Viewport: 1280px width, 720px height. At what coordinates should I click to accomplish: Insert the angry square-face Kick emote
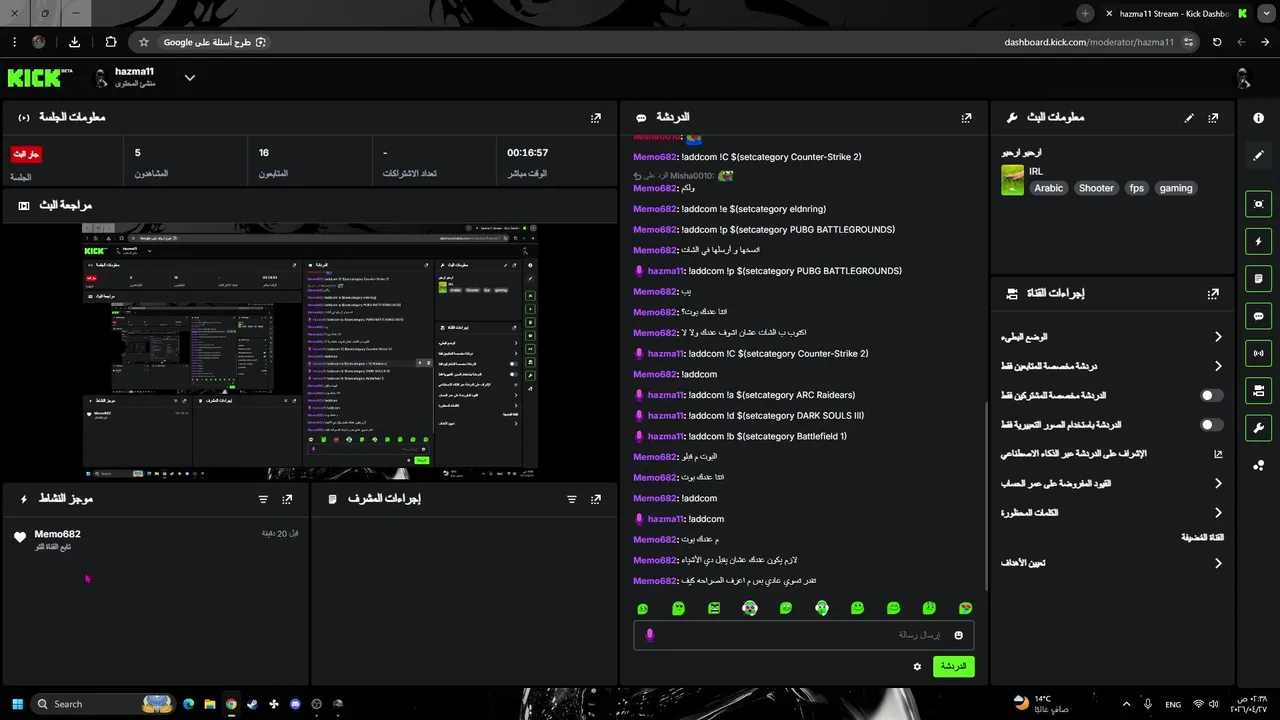click(714, 608)
